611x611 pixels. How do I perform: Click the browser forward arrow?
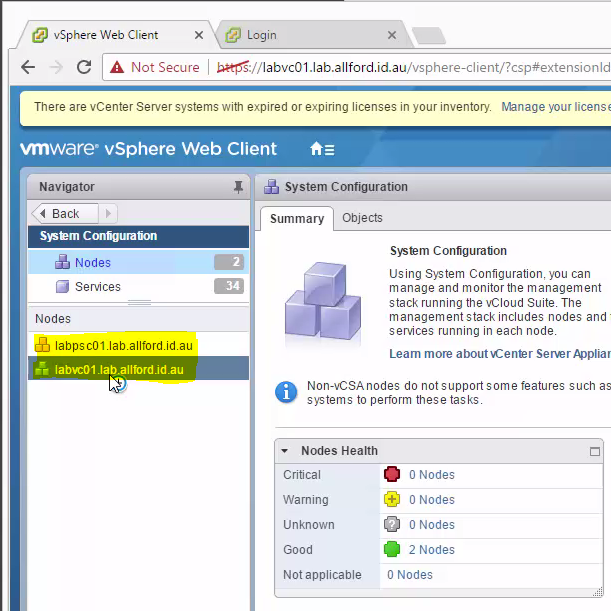click(56, 67)
